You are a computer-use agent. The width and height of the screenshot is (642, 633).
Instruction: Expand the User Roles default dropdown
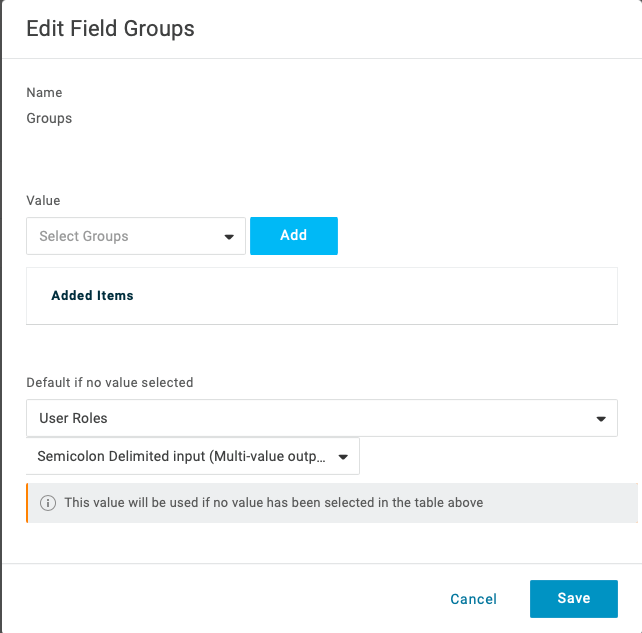tap(322, 418)
